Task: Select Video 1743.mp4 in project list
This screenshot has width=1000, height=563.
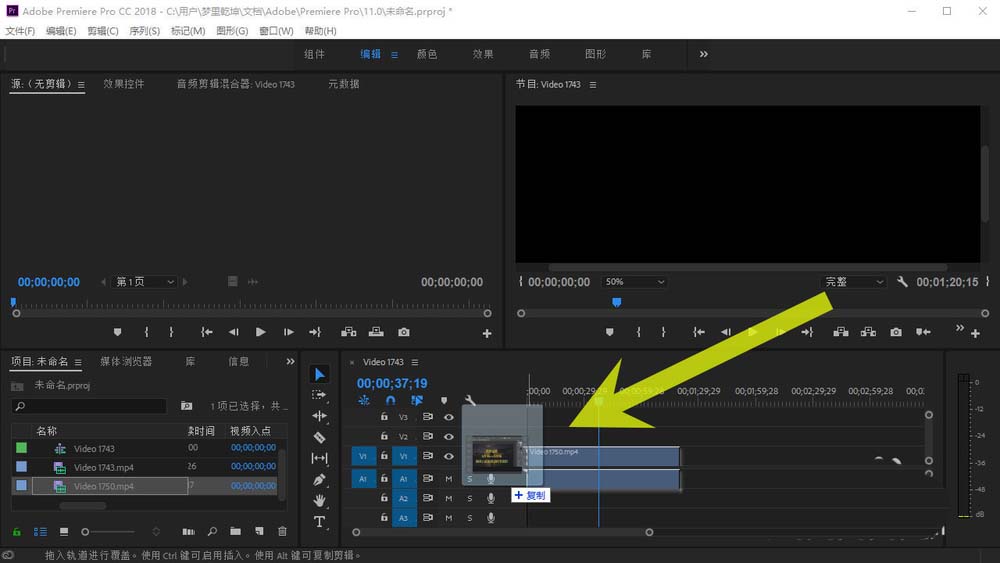Action: tap(103, 467)
